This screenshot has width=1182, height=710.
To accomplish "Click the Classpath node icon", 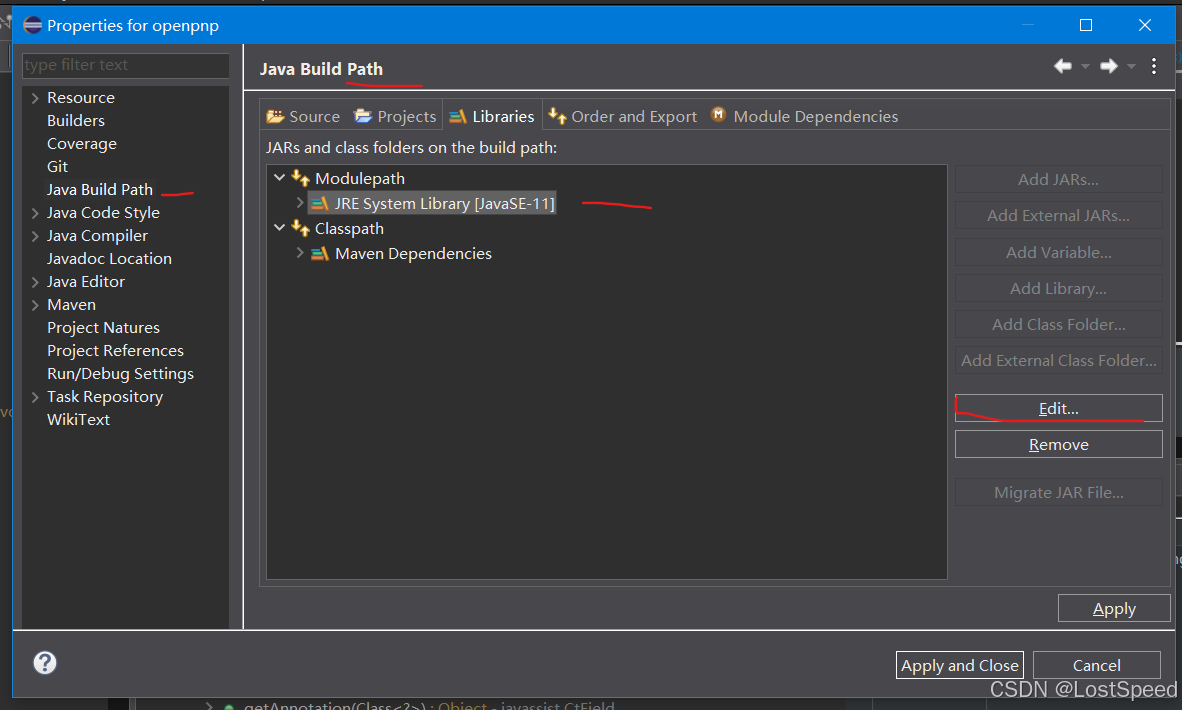I will (x=298, y=228).
